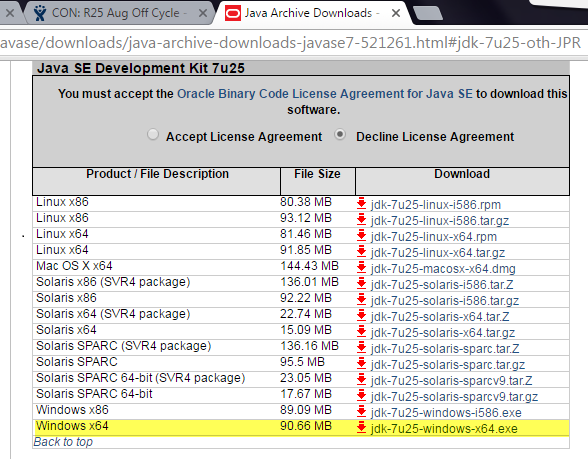Click the Back to top link

tap(63, 442)
